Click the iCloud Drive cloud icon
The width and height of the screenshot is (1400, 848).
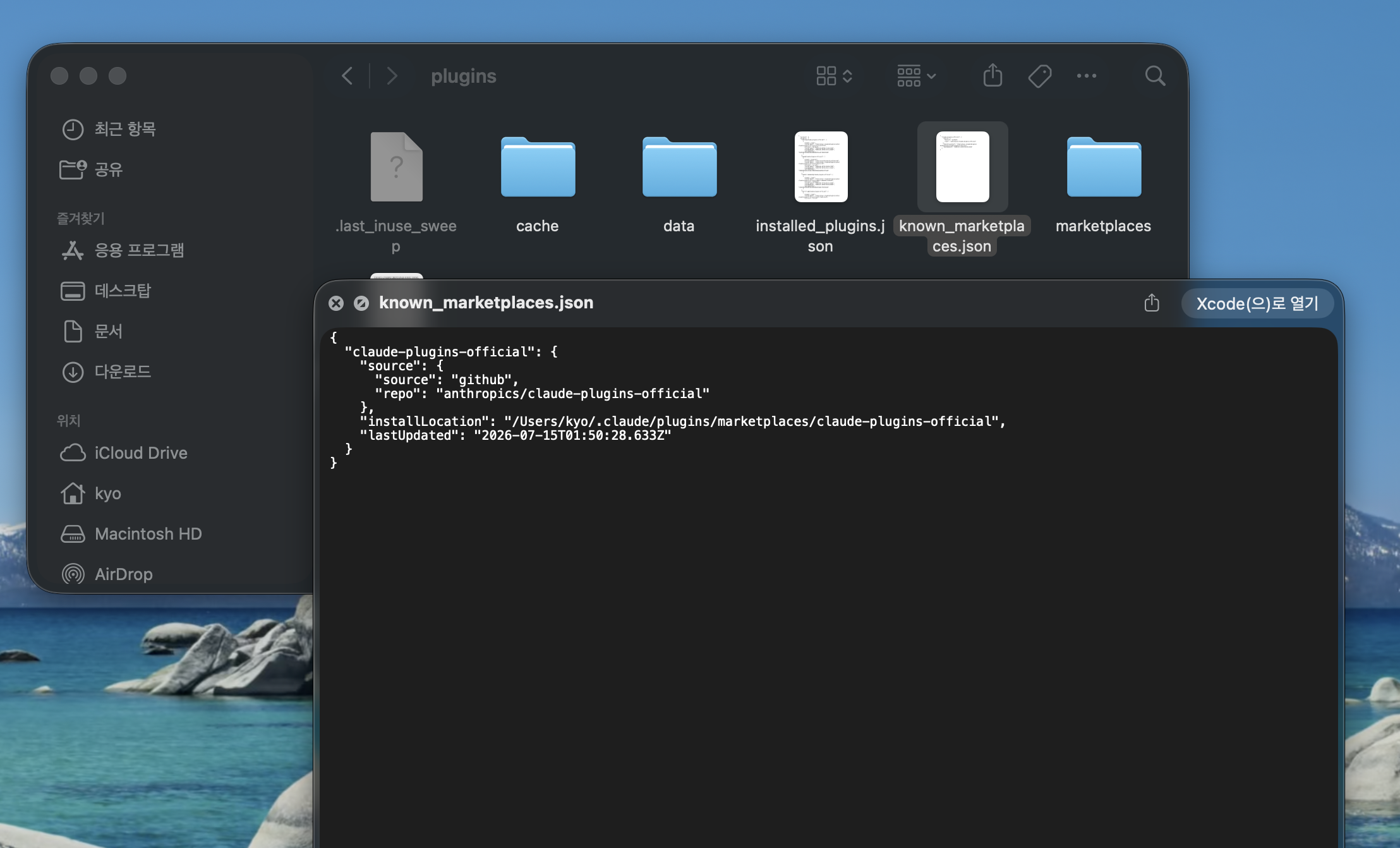73,453
